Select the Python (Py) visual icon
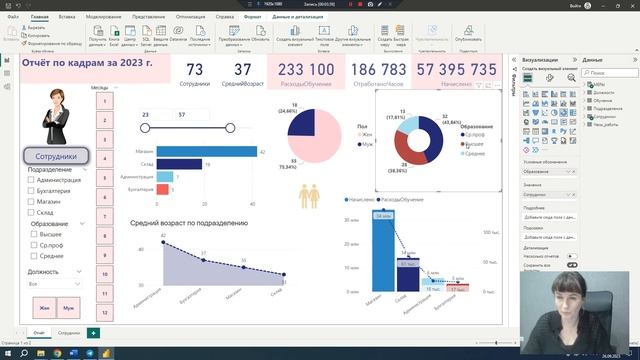This screenshot has width=640, height=360. click(564, 131)
